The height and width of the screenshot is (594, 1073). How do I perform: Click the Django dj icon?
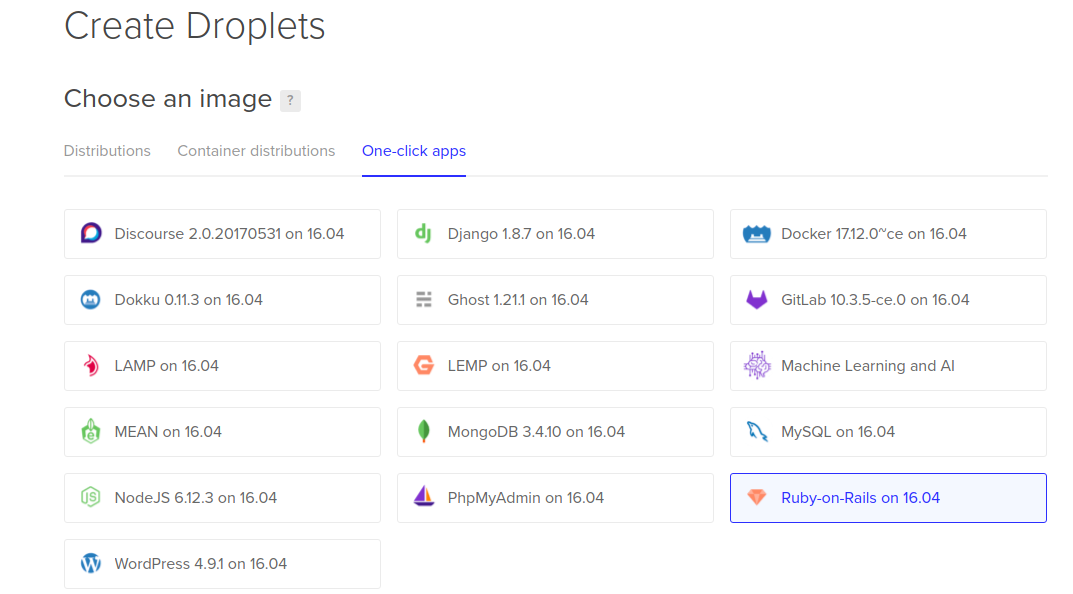click(x=423, y=234)
